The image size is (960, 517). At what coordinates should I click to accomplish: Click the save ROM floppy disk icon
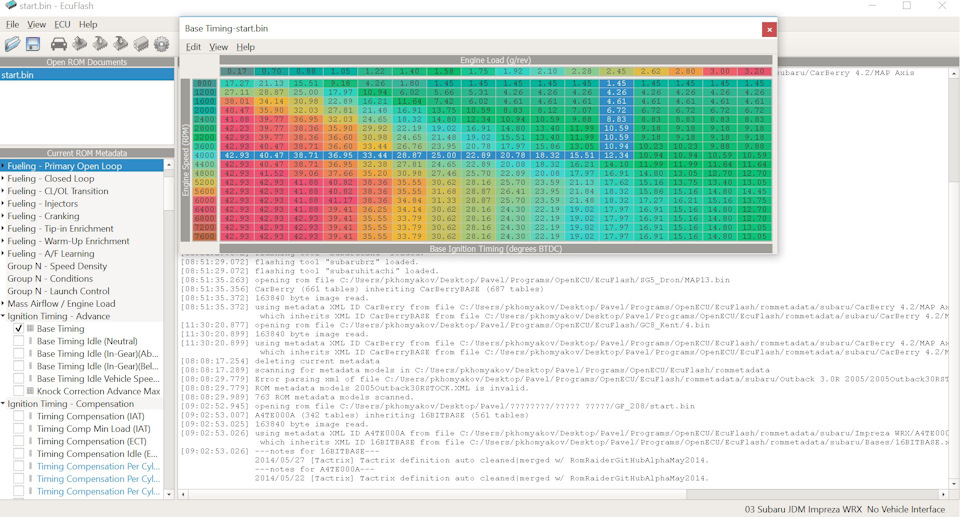(x=33, y=43)
